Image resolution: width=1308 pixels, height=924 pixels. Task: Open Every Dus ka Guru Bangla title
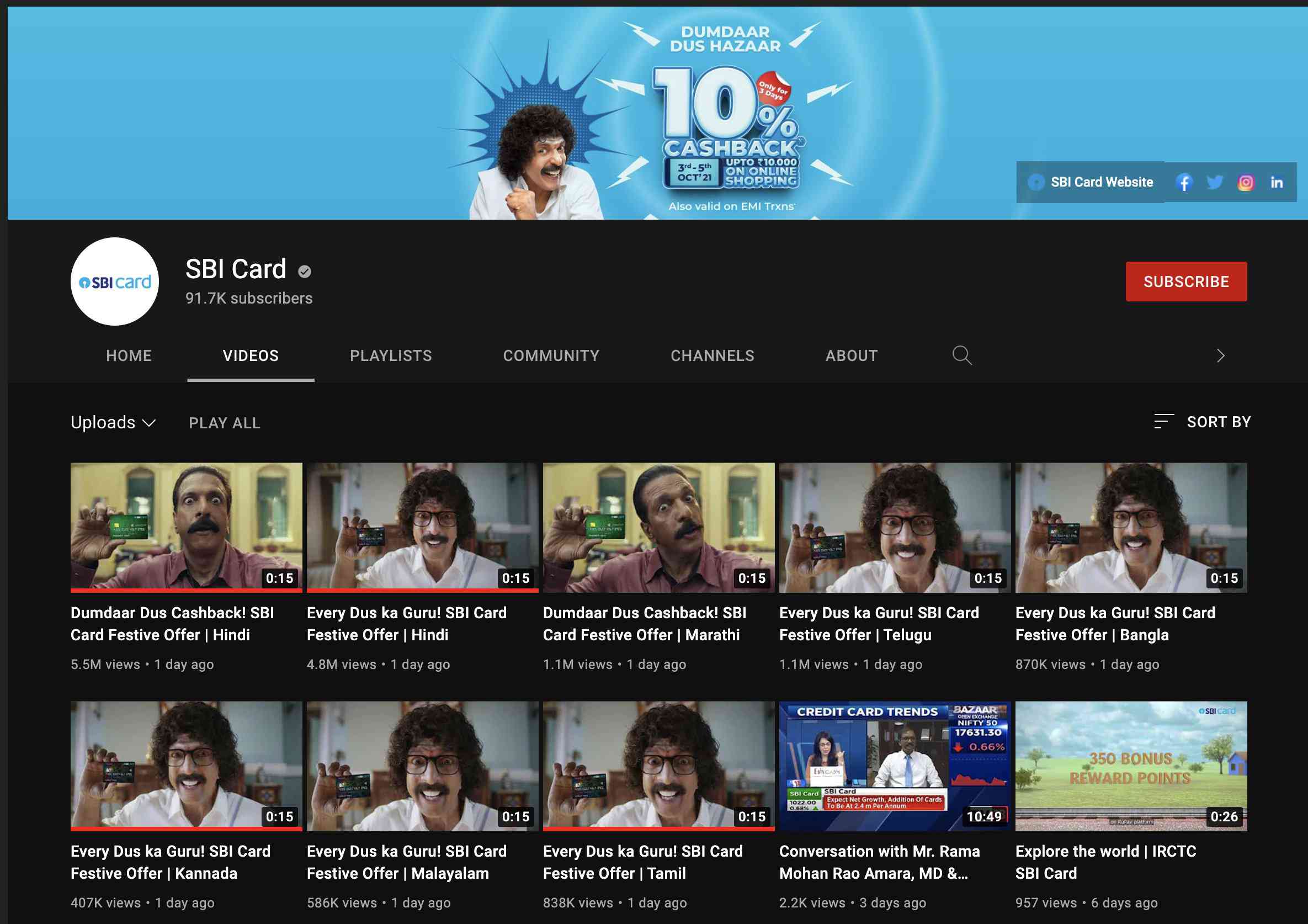(1115, 624)
